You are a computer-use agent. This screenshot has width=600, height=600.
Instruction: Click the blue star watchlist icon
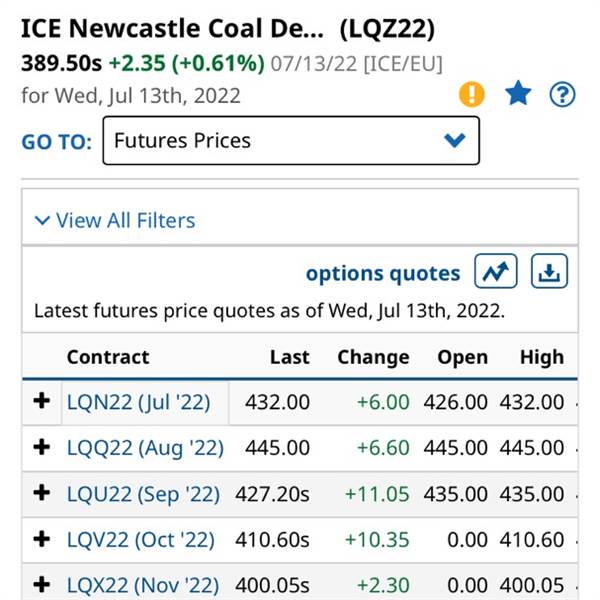[x=518, y=93]
